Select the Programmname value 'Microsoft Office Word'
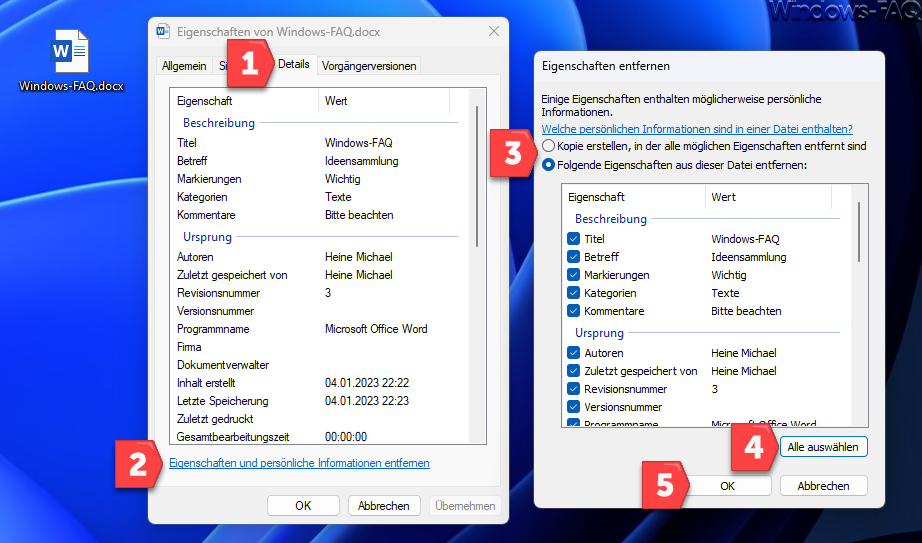 [x=376, y=329]
